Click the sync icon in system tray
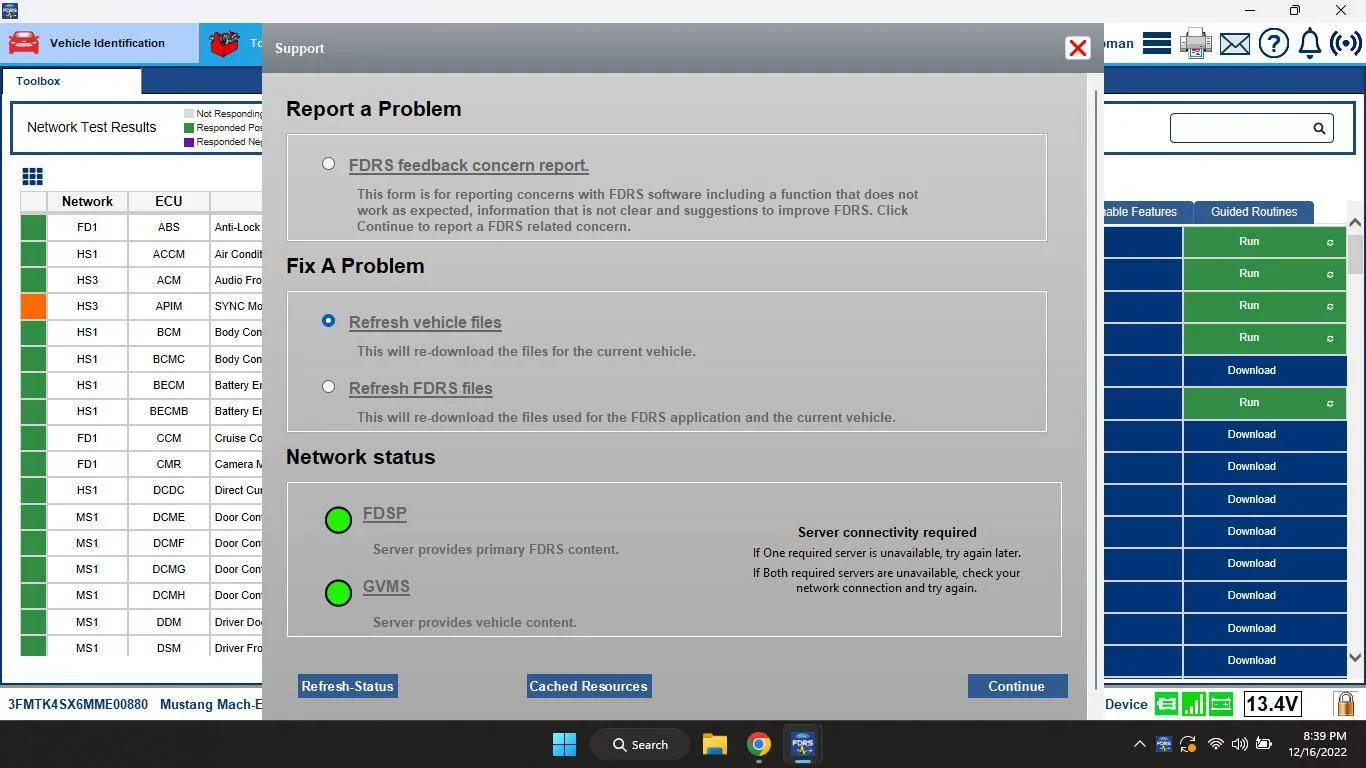 (x=1188, y=744)
